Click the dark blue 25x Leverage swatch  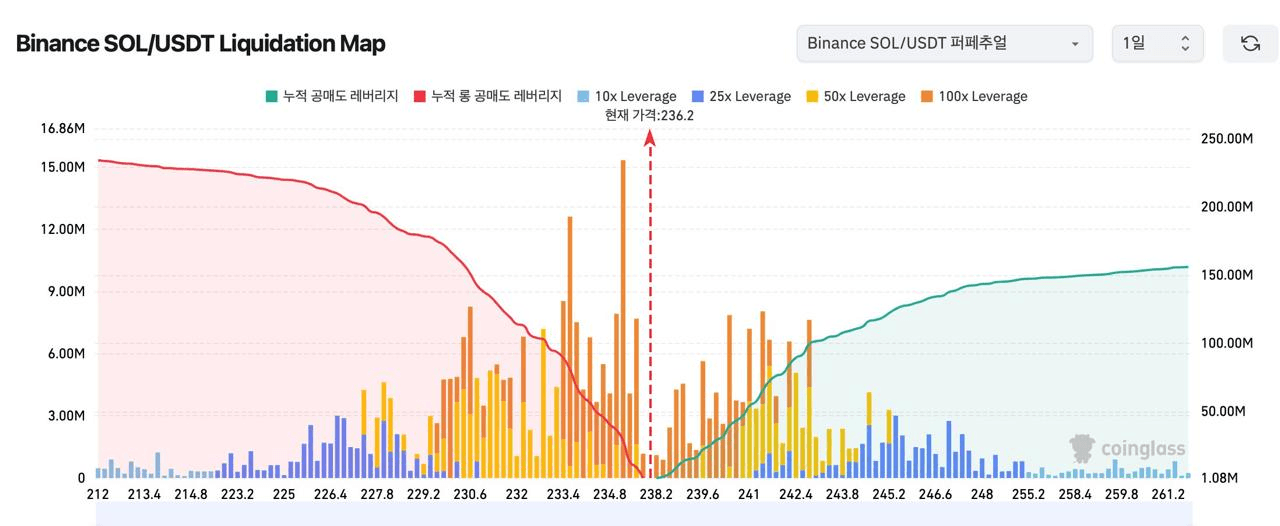(696, 96)
